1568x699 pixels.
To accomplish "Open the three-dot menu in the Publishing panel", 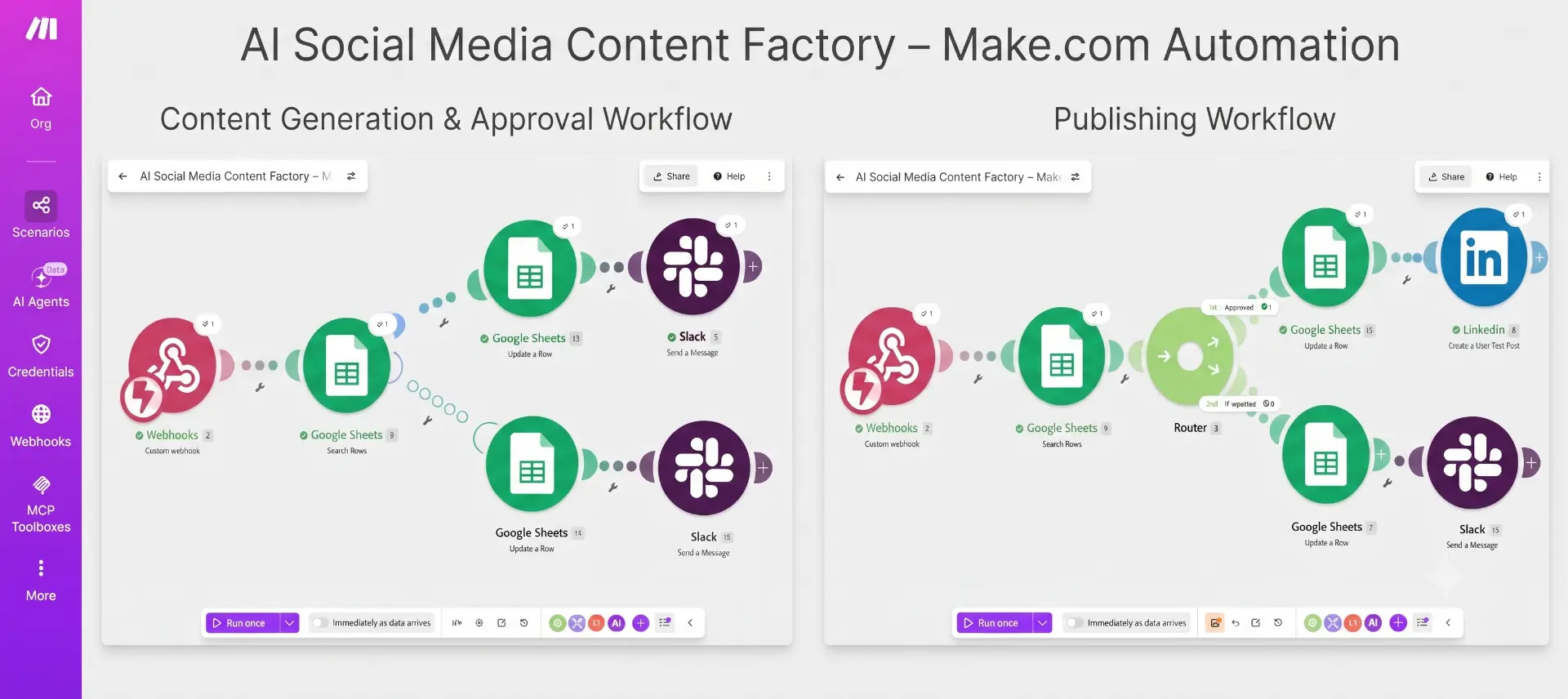I will (x=1539, y=177).
